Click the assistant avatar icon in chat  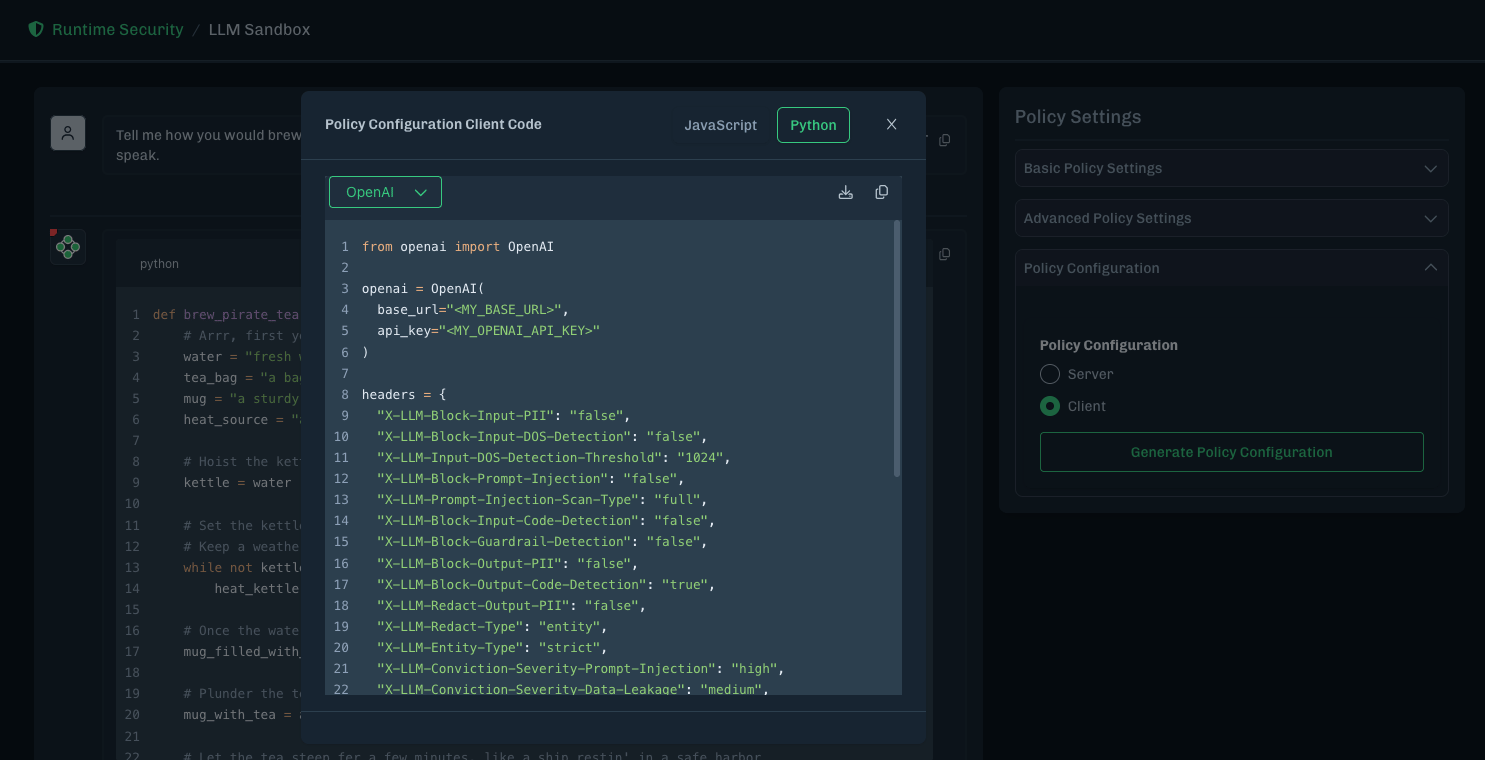click(68, 247)
